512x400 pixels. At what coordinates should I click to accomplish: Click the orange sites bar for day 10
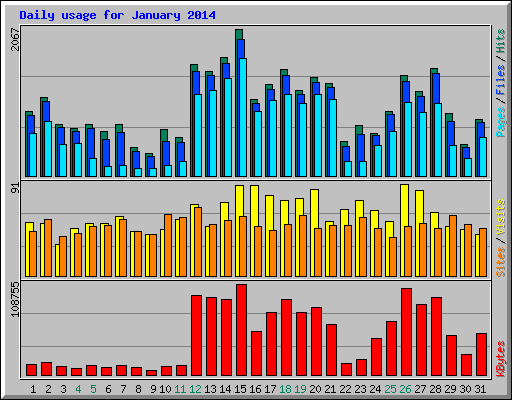pos(168,245)
